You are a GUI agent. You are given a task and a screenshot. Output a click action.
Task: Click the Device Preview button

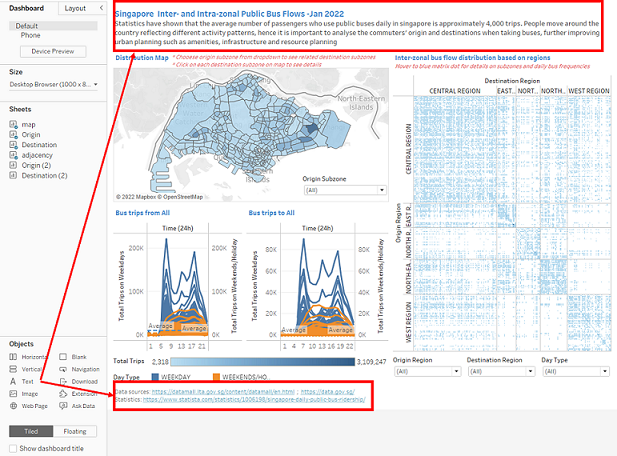click(x=52, y=51)
